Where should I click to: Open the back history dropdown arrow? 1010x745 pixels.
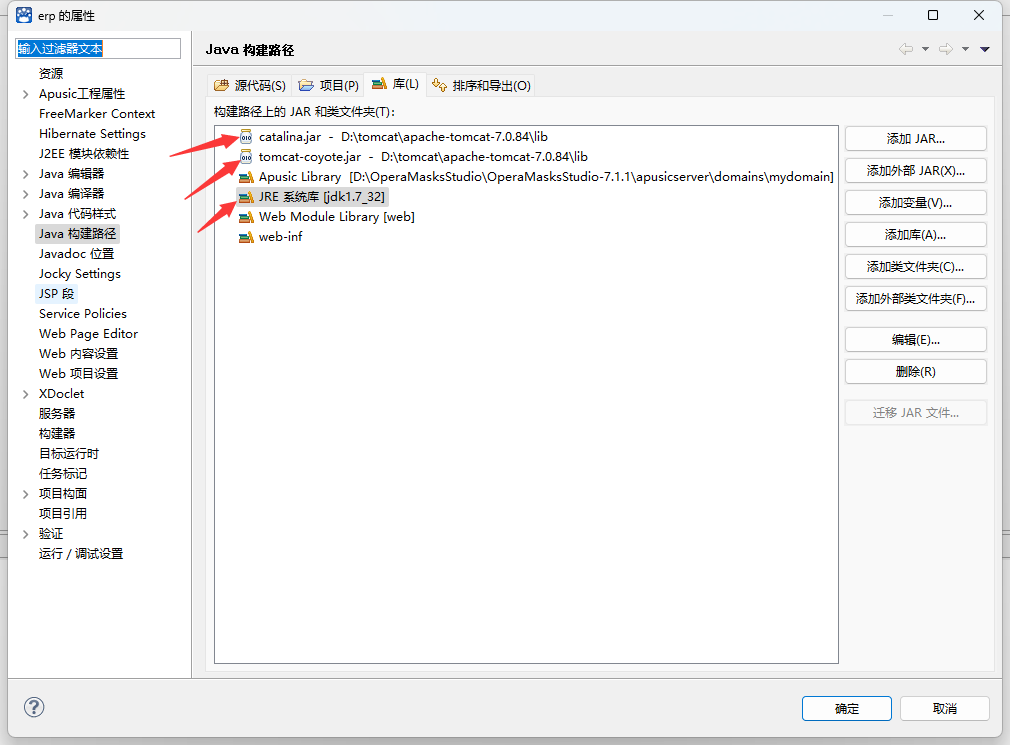tap(926, 49)
